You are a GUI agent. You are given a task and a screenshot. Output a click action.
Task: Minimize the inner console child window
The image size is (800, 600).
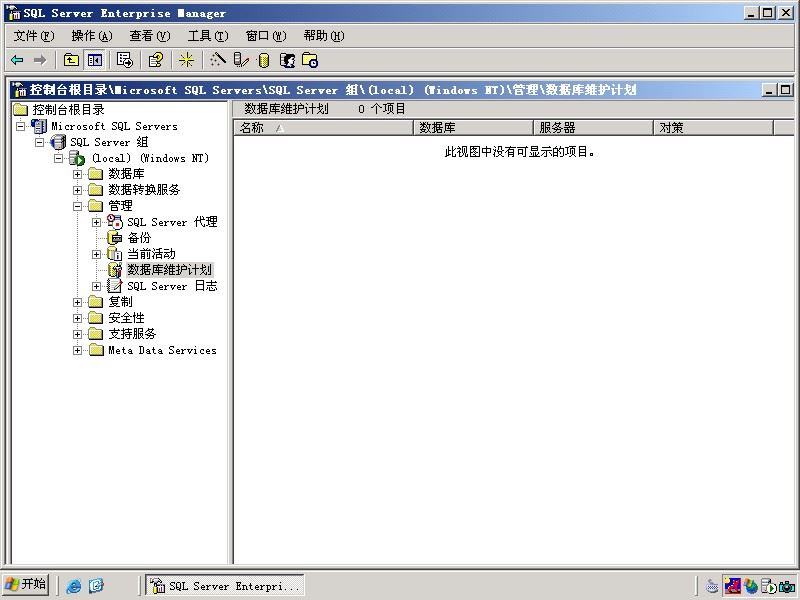tap(769, 90)
